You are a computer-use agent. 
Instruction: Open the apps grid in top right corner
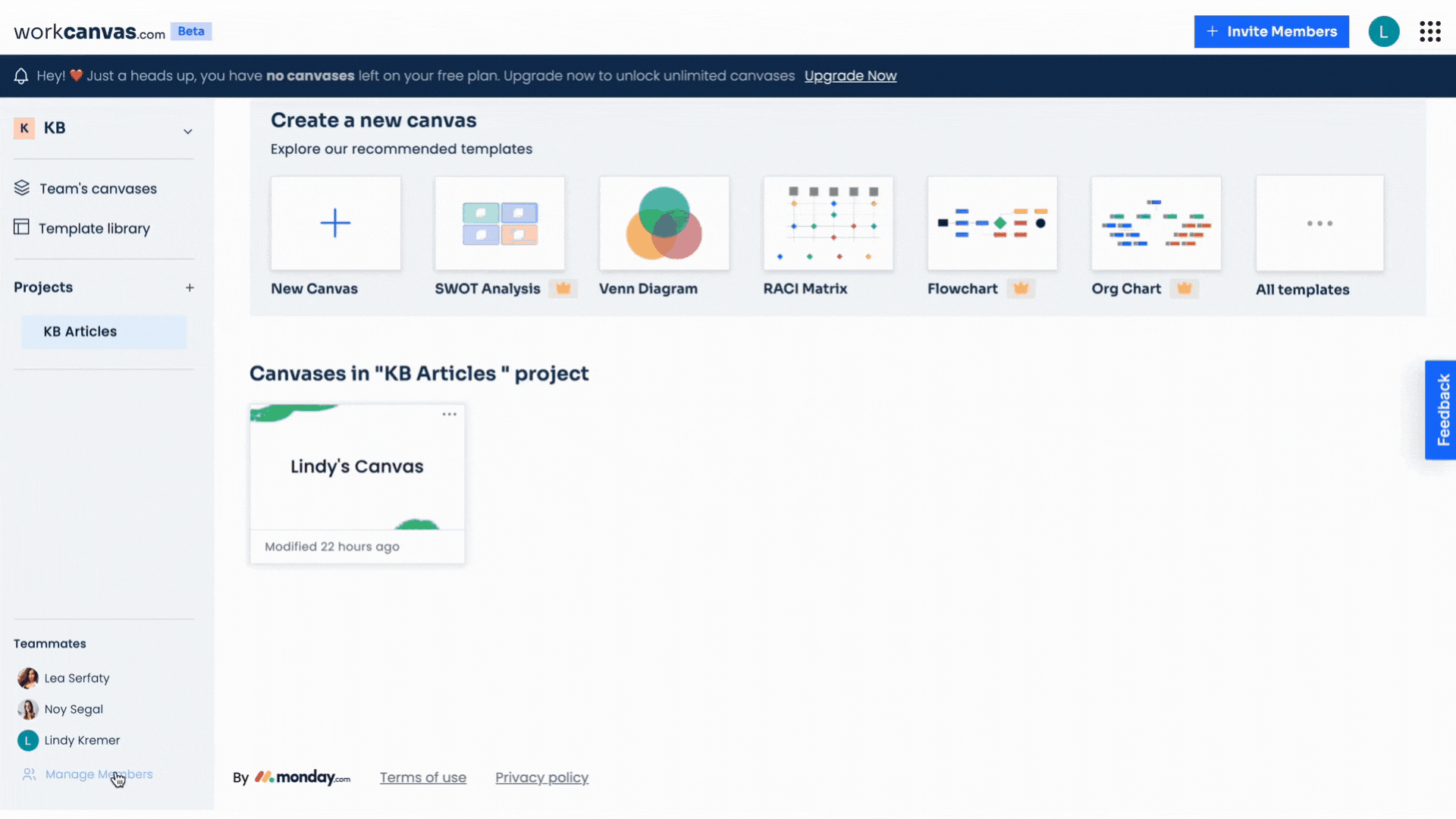point(1430,31)
